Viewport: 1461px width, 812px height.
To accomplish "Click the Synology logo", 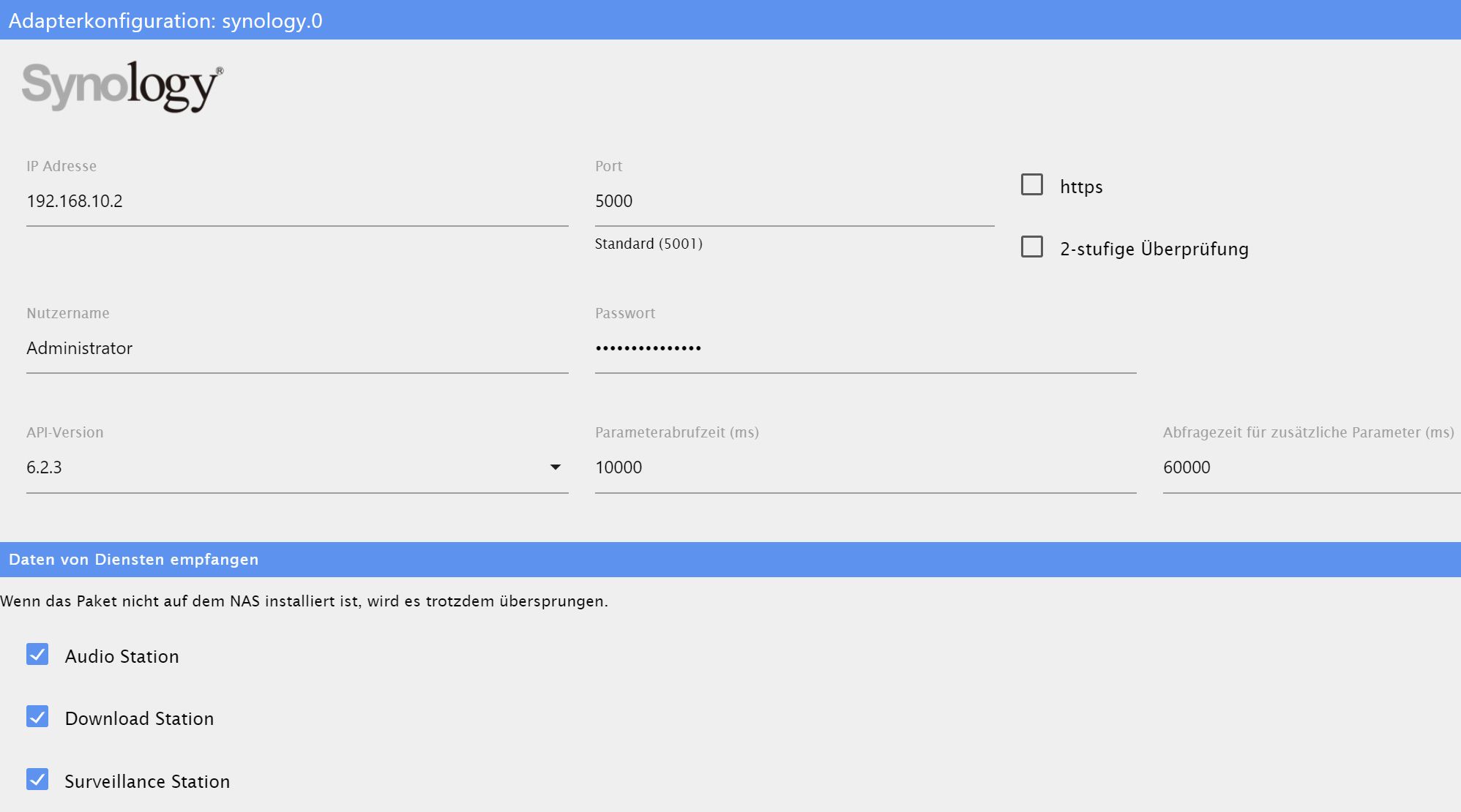I will click(122, 86).
